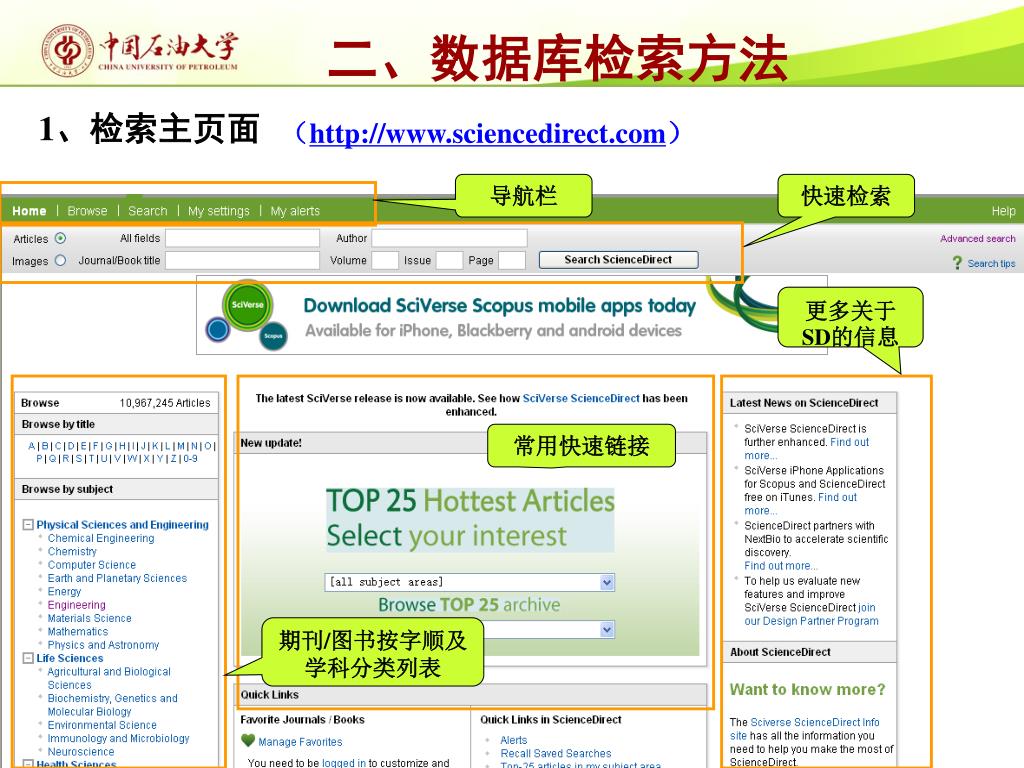
Task: Click the China University of Petroleum logo
Action: tap(139, 51)
